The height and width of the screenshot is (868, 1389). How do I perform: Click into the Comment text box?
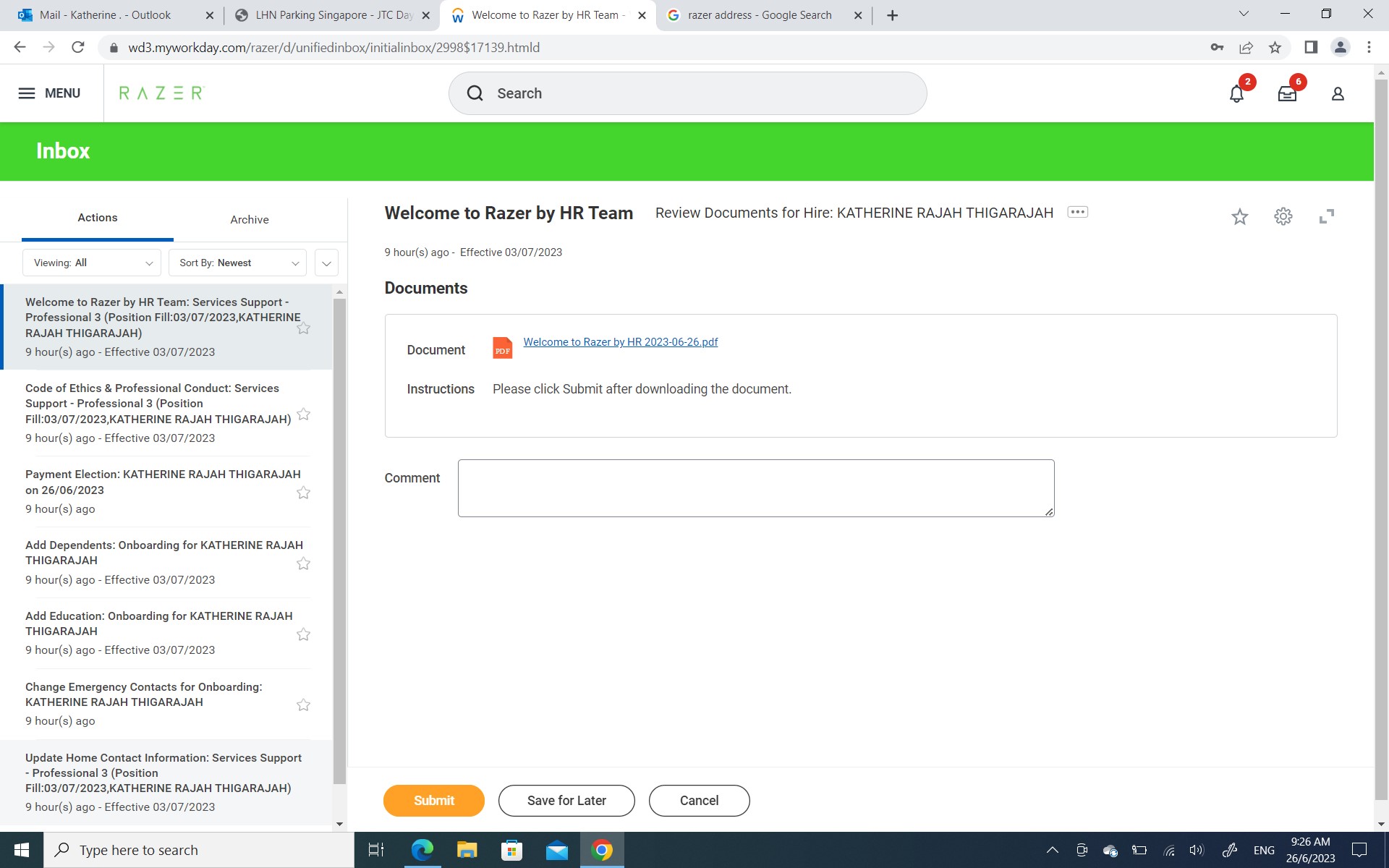point(756,488)
